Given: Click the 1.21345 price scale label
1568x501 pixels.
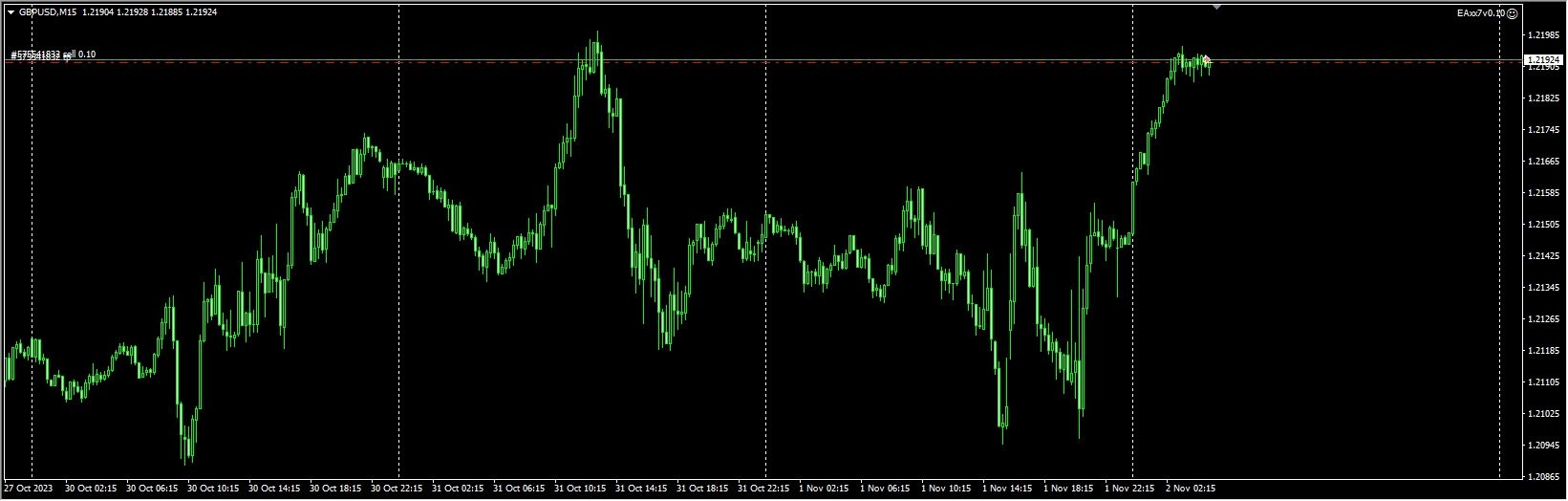Looking at the screenshot, I should tap(1542, 288).
